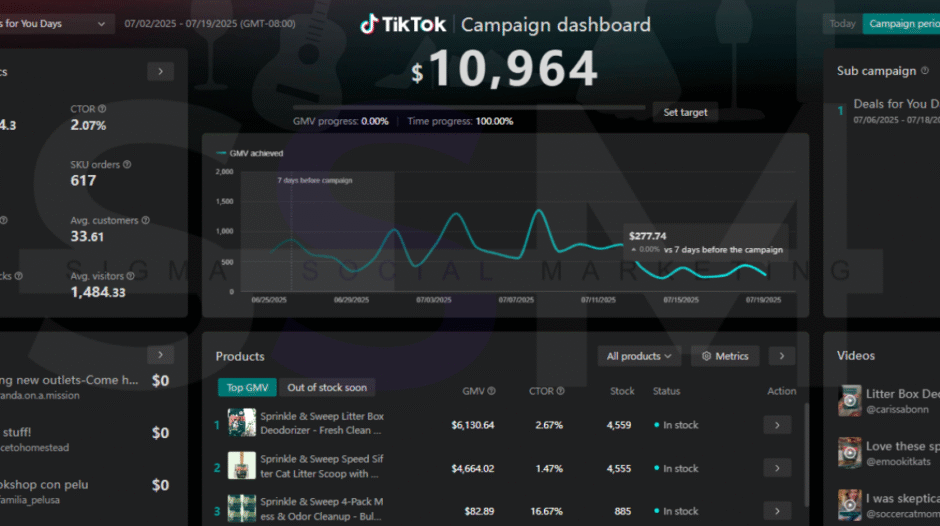Image resolution: width=940 pixels, height=526 pixels.
Task: Click the Stock column header
Action: [x=622, y=390]
